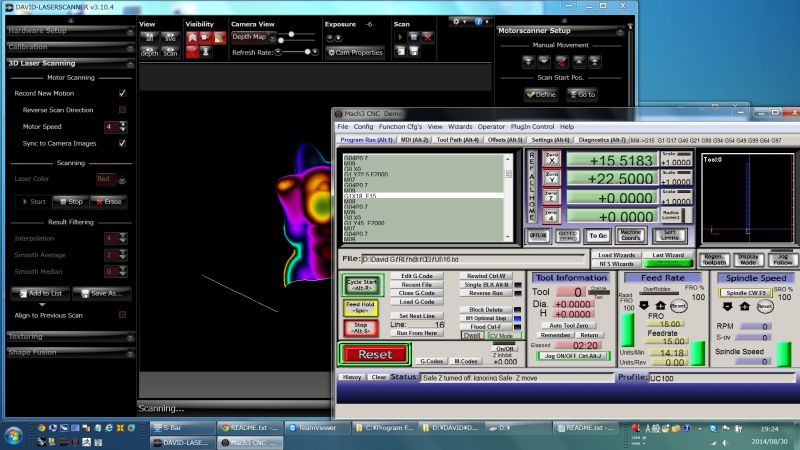Toggle Sync to Camera Images checkbox
Screen dimensions: 800x450
122,143
